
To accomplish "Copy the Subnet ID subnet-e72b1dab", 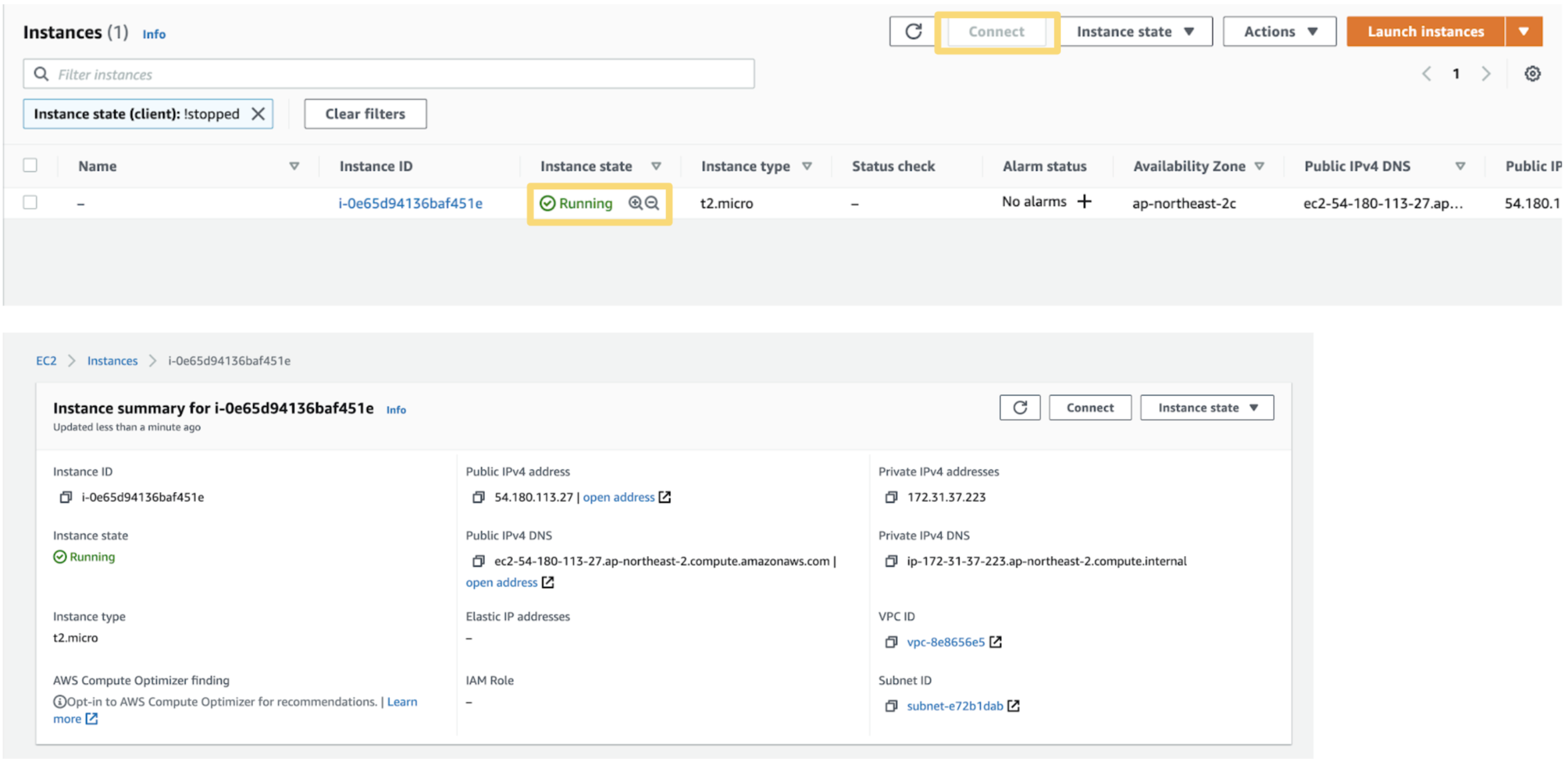I will (891, 706).
